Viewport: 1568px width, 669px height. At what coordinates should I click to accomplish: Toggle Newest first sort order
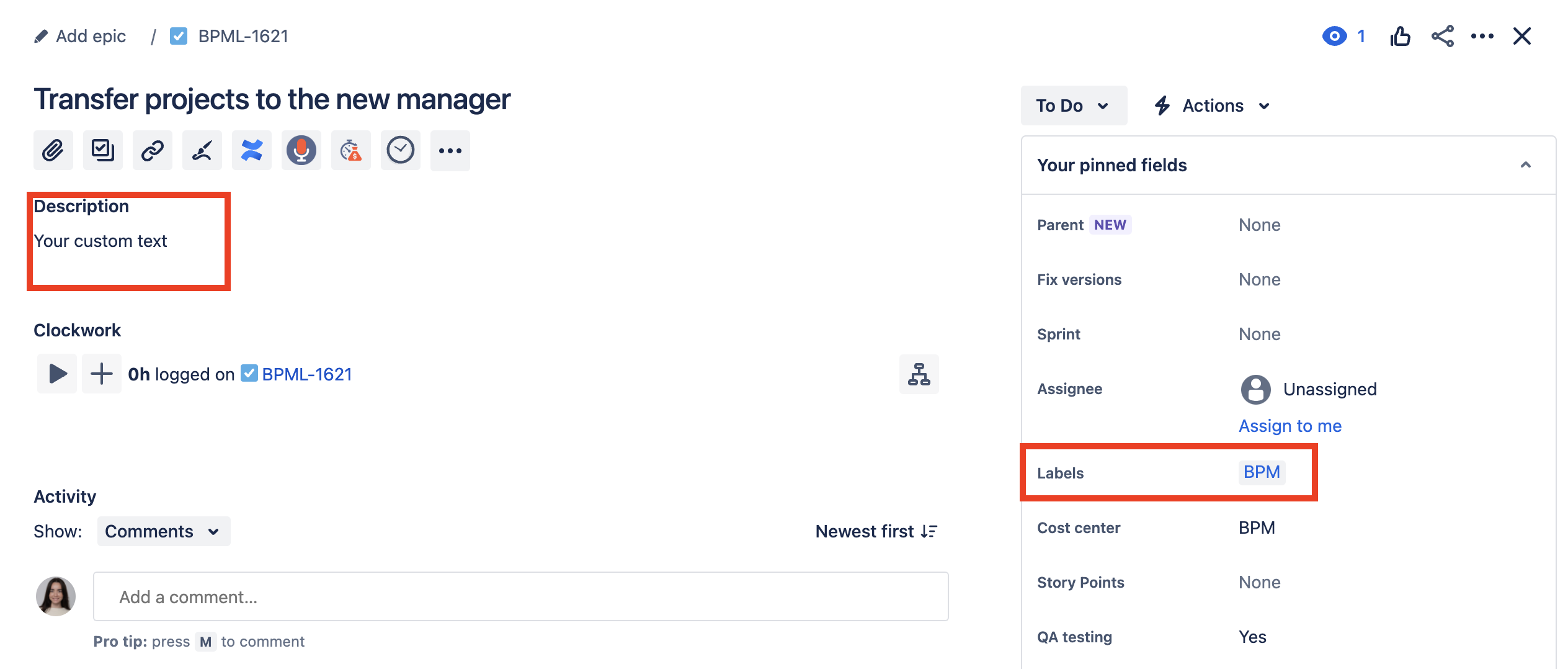(x=876, y=531)
